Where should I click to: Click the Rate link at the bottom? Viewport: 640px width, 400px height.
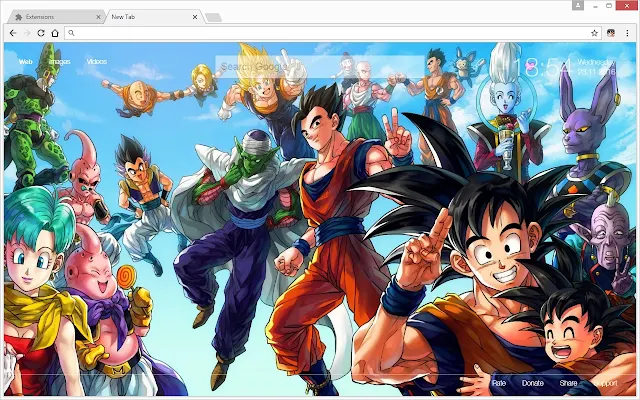499,383
